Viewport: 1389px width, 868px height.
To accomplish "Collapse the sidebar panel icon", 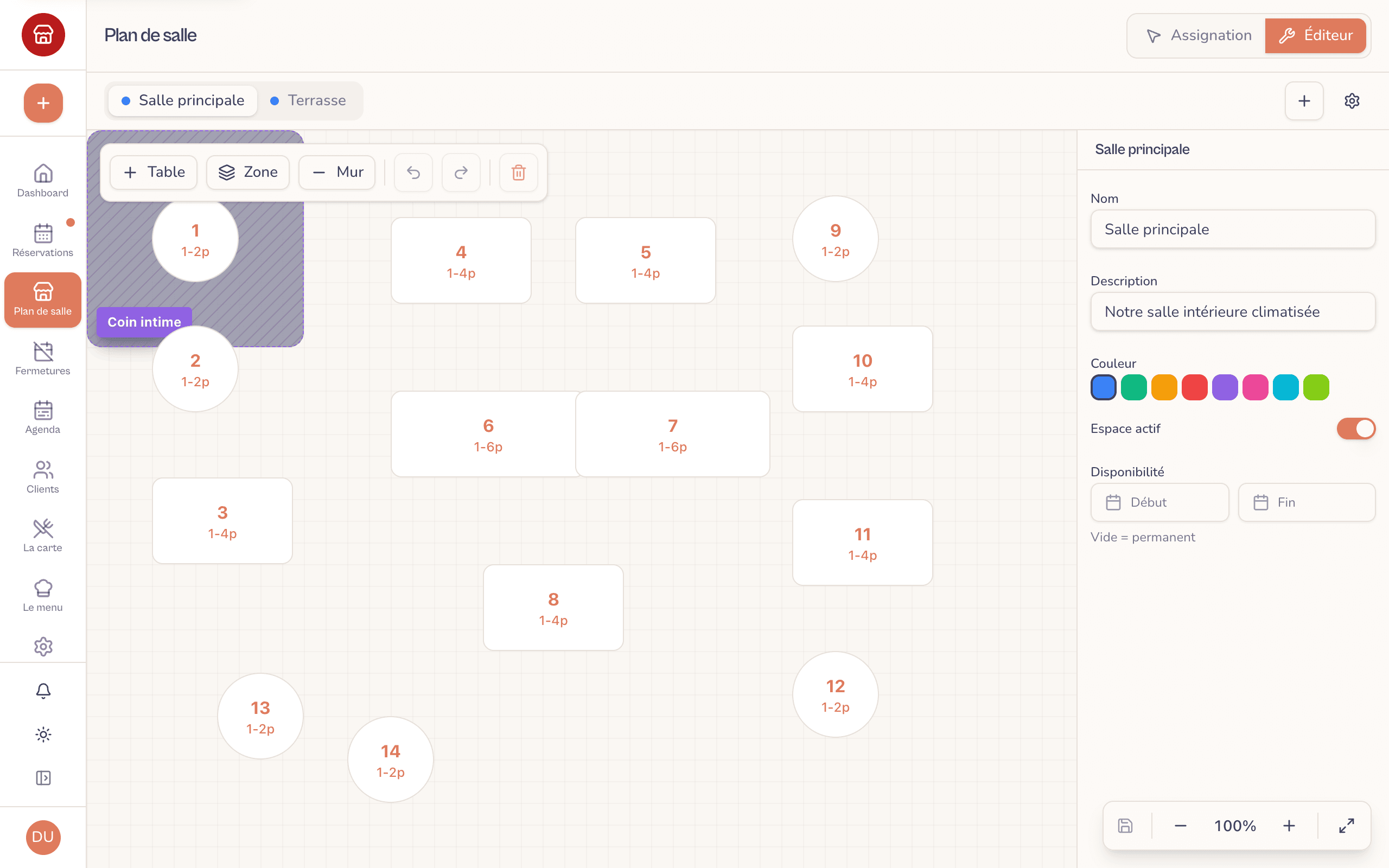I will pos(43,778).
